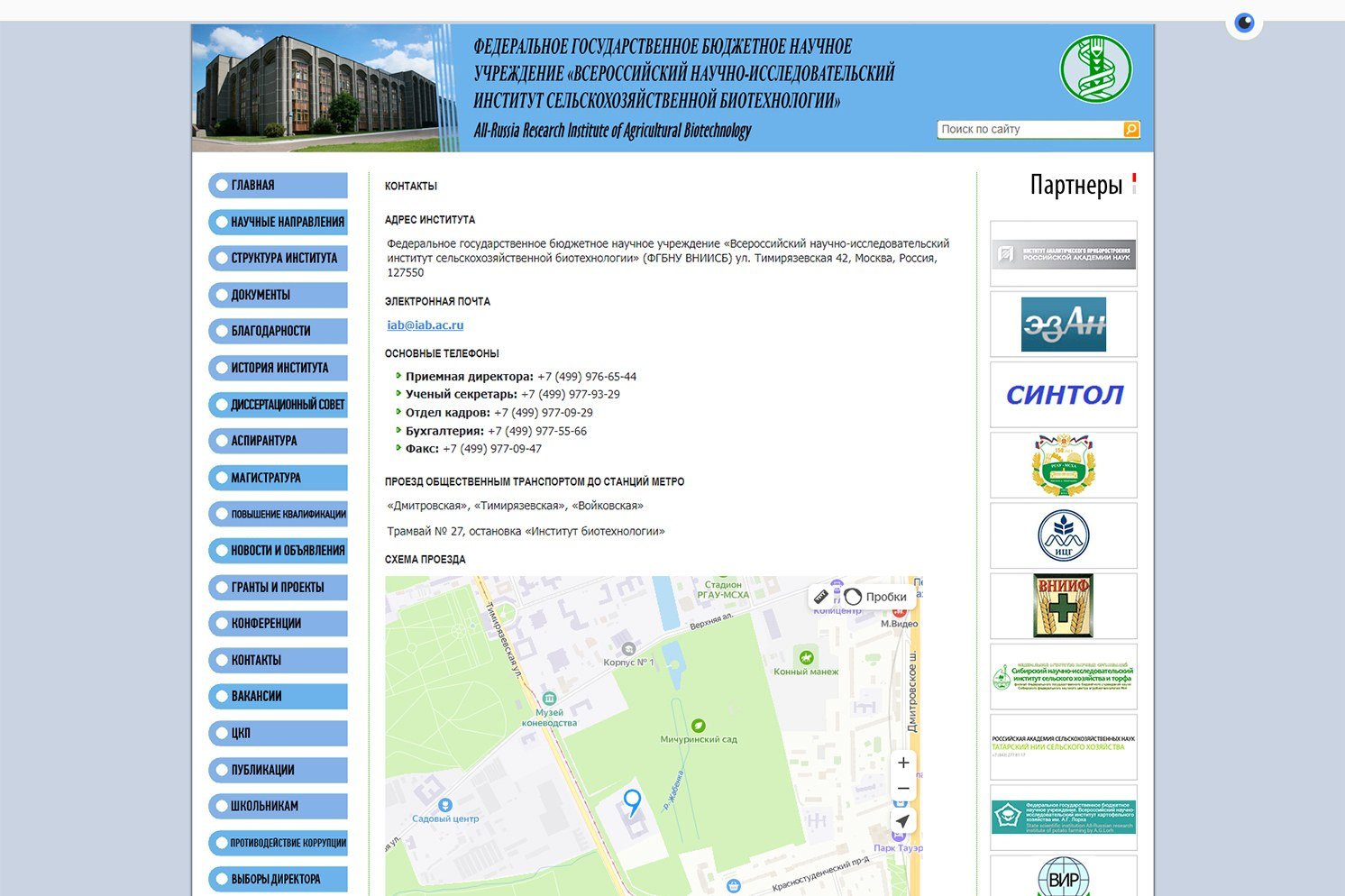Click the site search magnifier button

point(1131,130)
